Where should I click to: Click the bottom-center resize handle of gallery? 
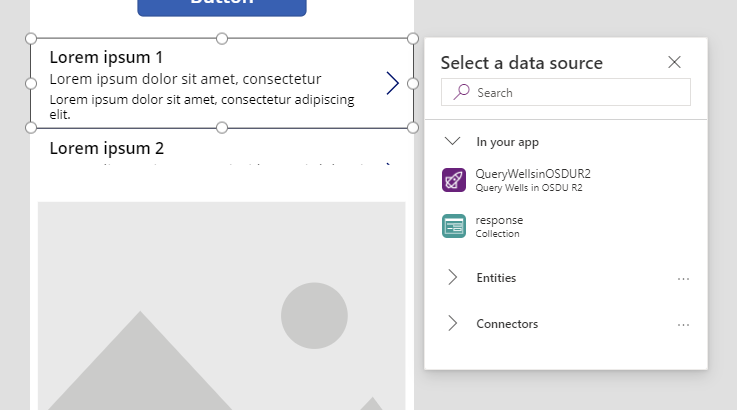click(x=222, y=128)
